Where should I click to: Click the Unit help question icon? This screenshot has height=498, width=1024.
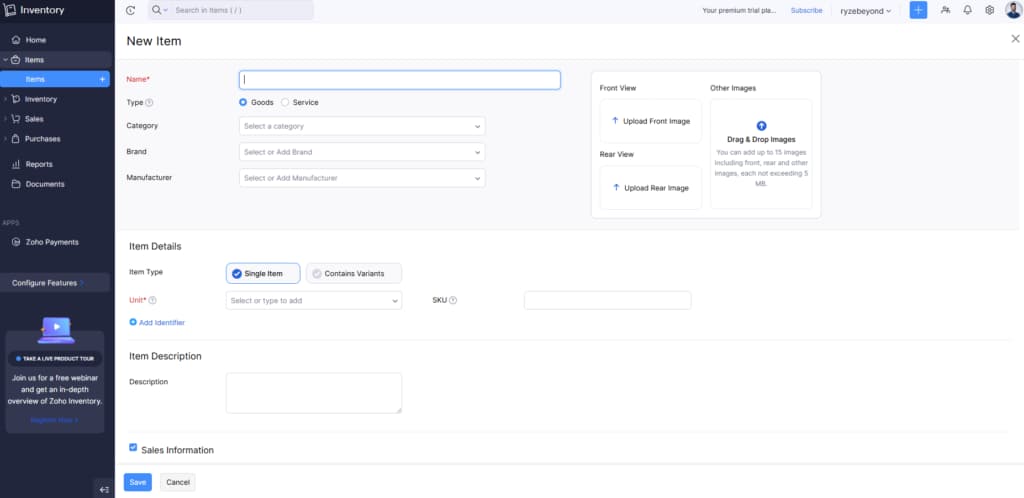(152, 300)
